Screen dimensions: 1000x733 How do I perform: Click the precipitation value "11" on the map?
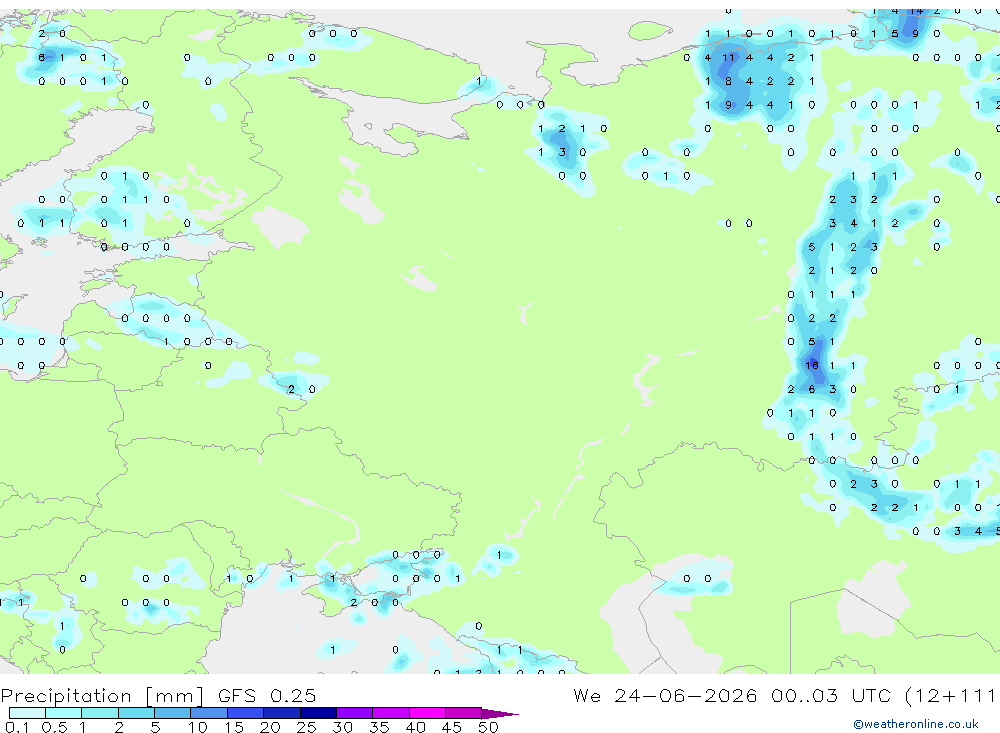[728, 57]
